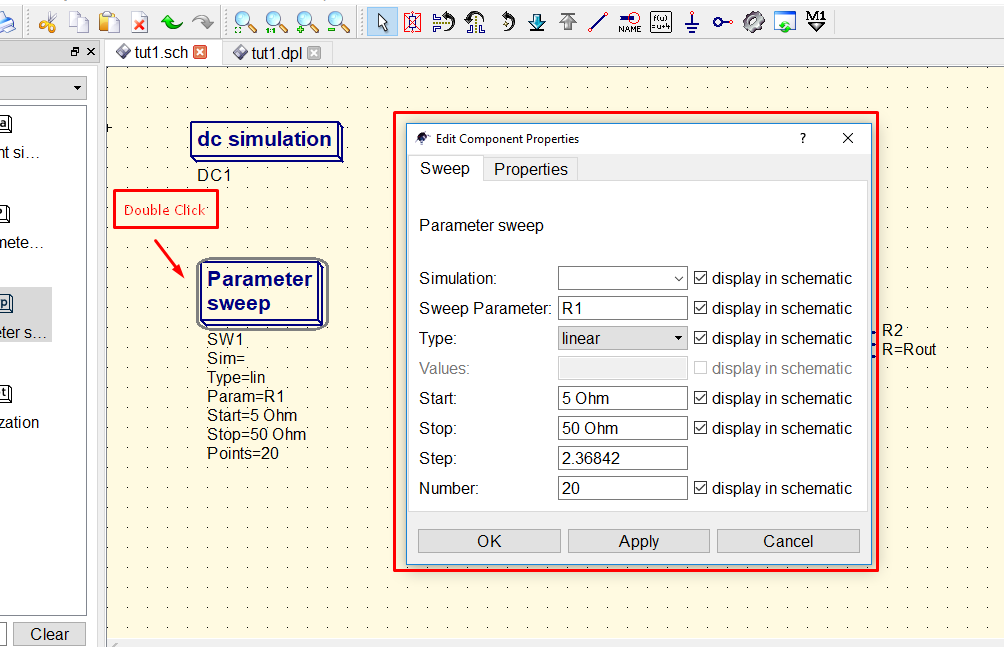Click the Insert Equation icon
Viewport: 1004px width, 647px height.
661,23
